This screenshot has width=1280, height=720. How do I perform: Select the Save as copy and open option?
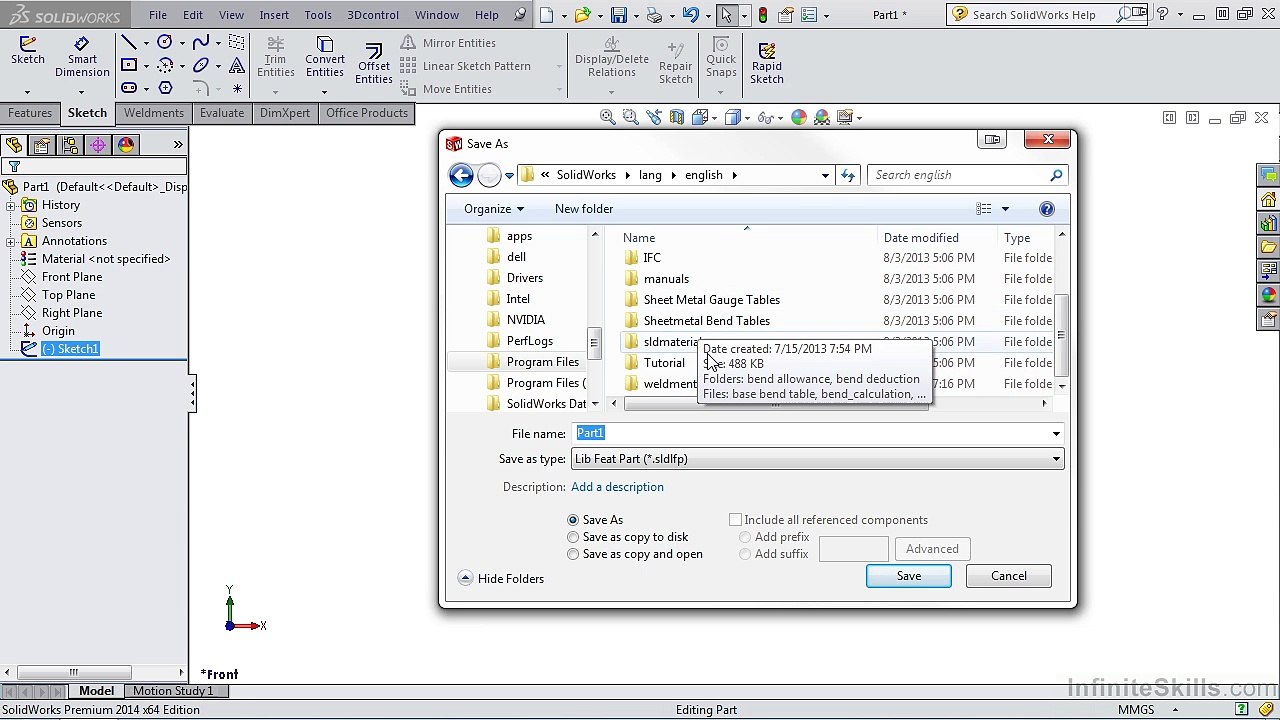[573, 554]
